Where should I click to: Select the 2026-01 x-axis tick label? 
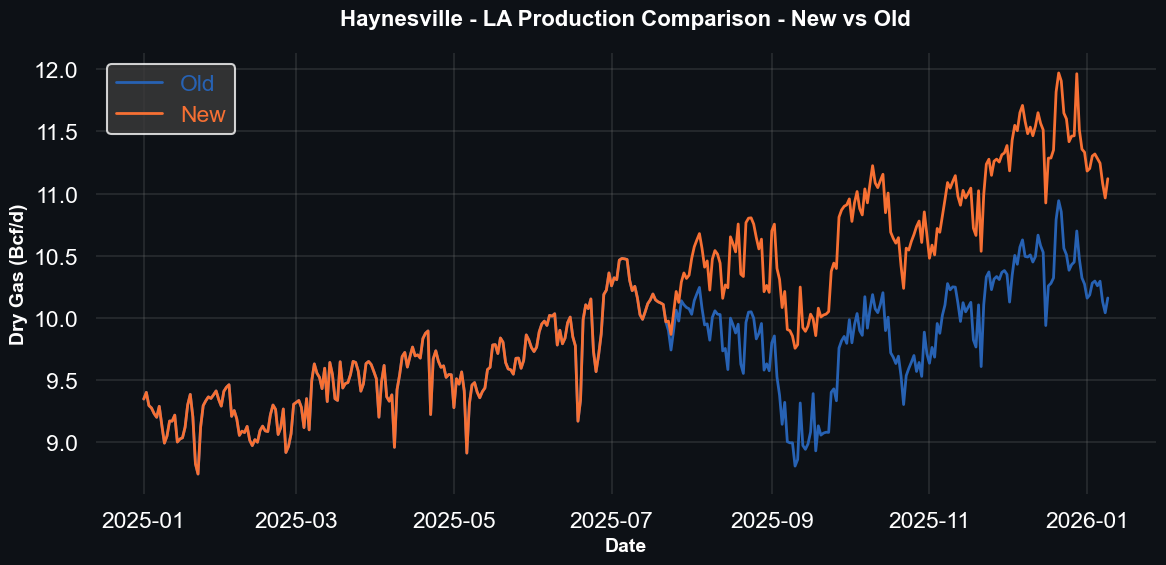pos(1087,520)
